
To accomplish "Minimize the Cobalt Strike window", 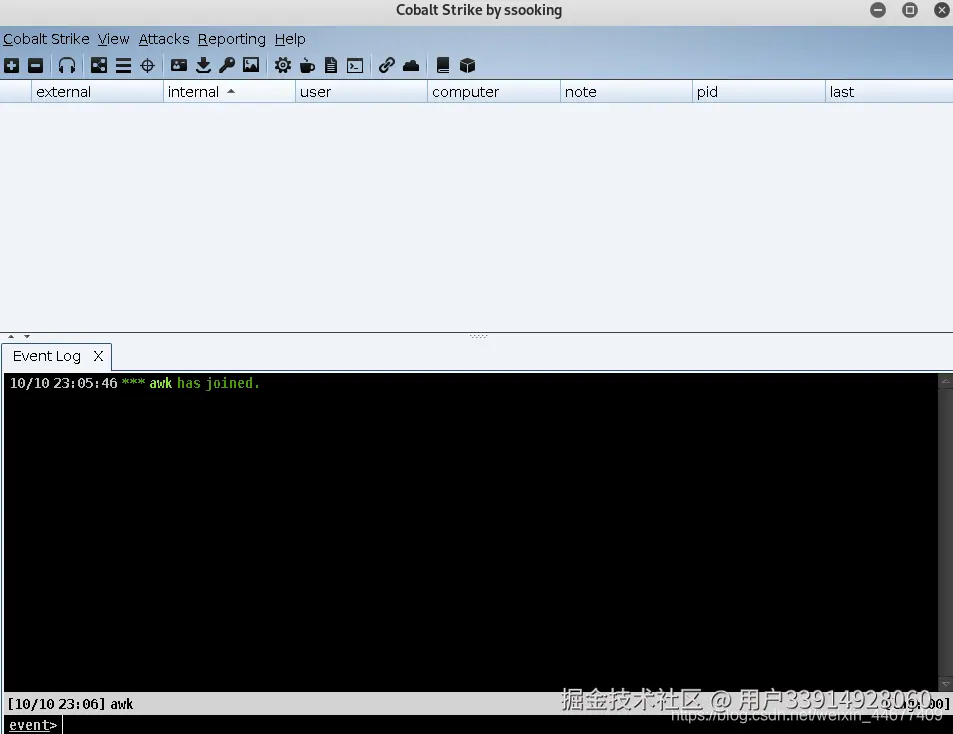I will coord(878,10).
